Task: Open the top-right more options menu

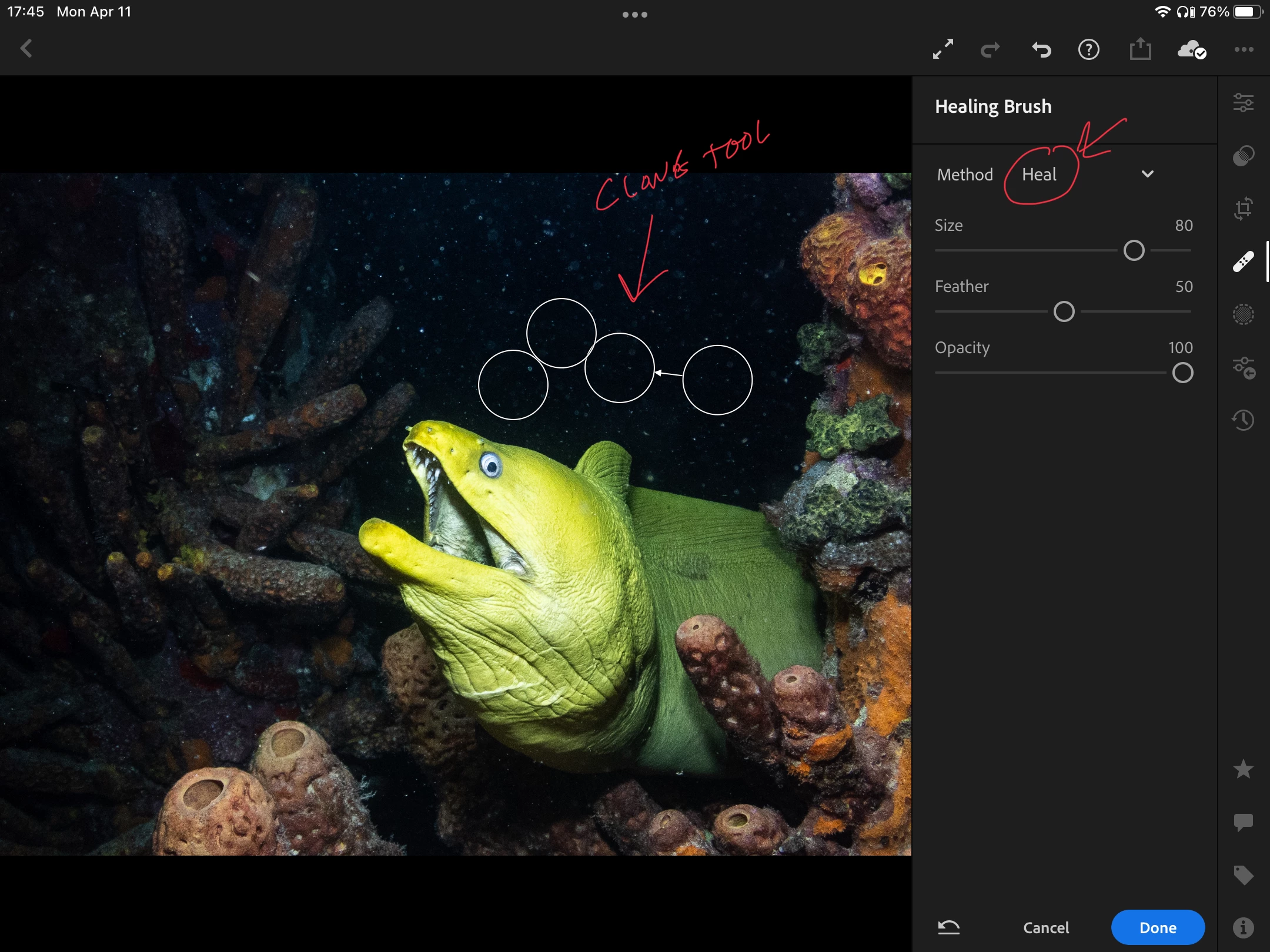Action: (1244, 50)
